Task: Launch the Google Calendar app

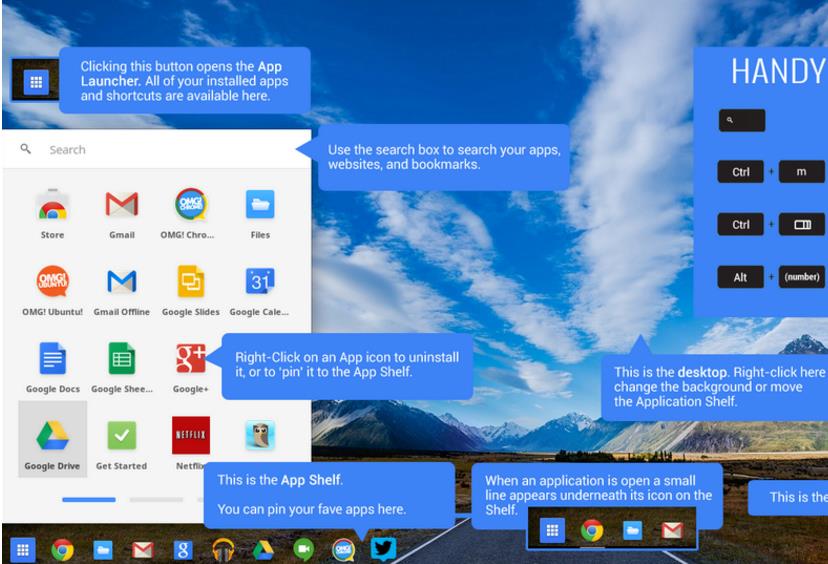Action: 260,283
